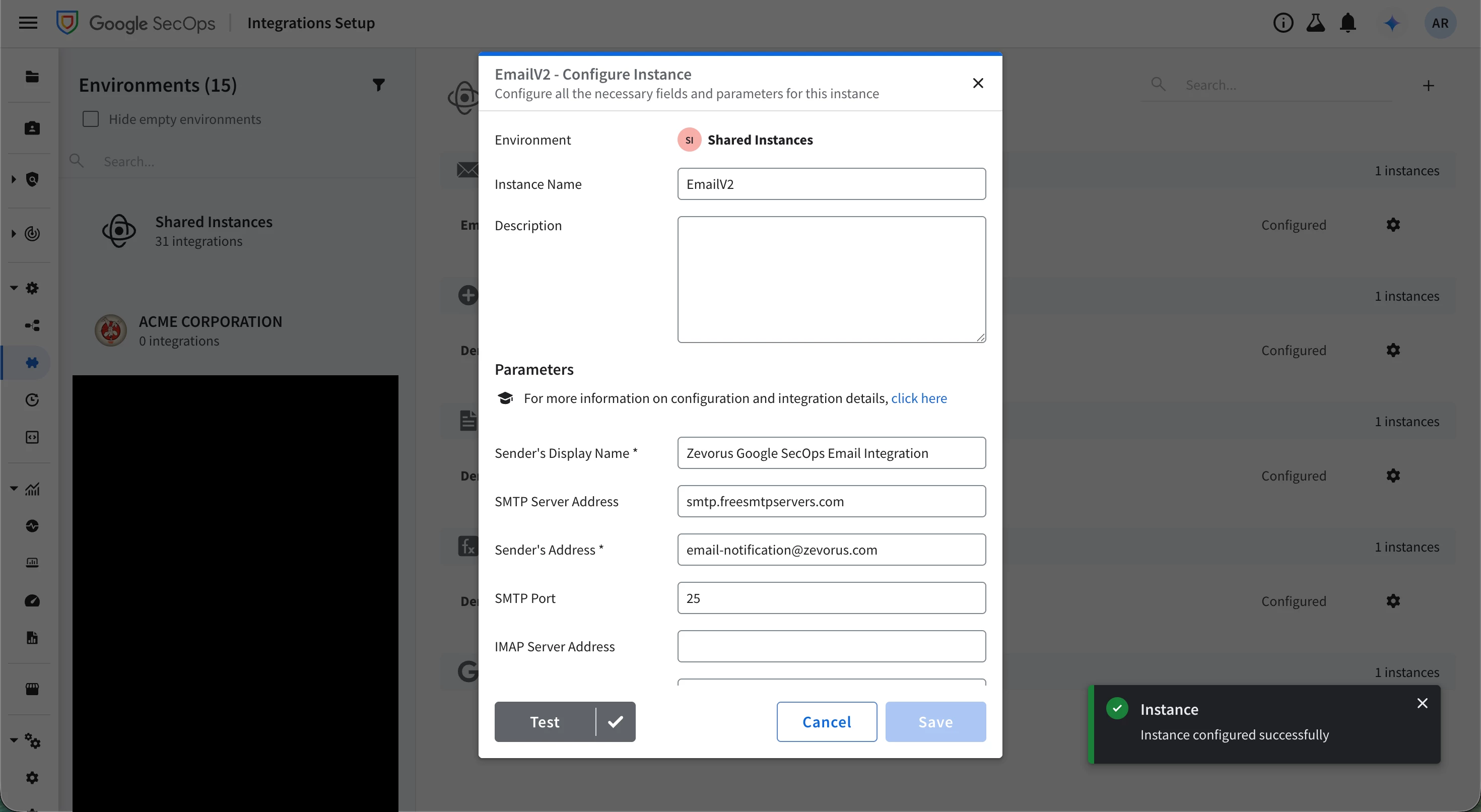Click the Test button

pyautogui.click(x=545, y=722)
